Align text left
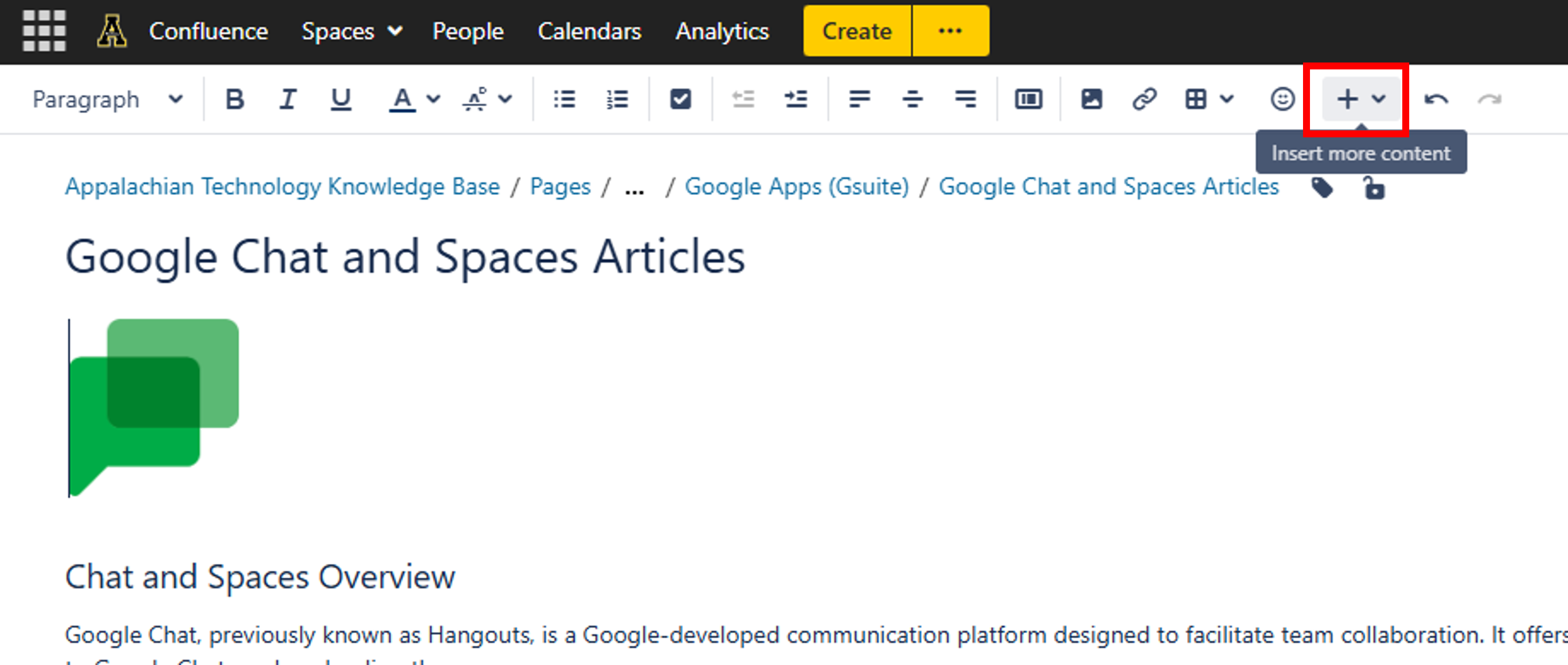This screenshot has width=1568, height=665. (x=859, y=99)
